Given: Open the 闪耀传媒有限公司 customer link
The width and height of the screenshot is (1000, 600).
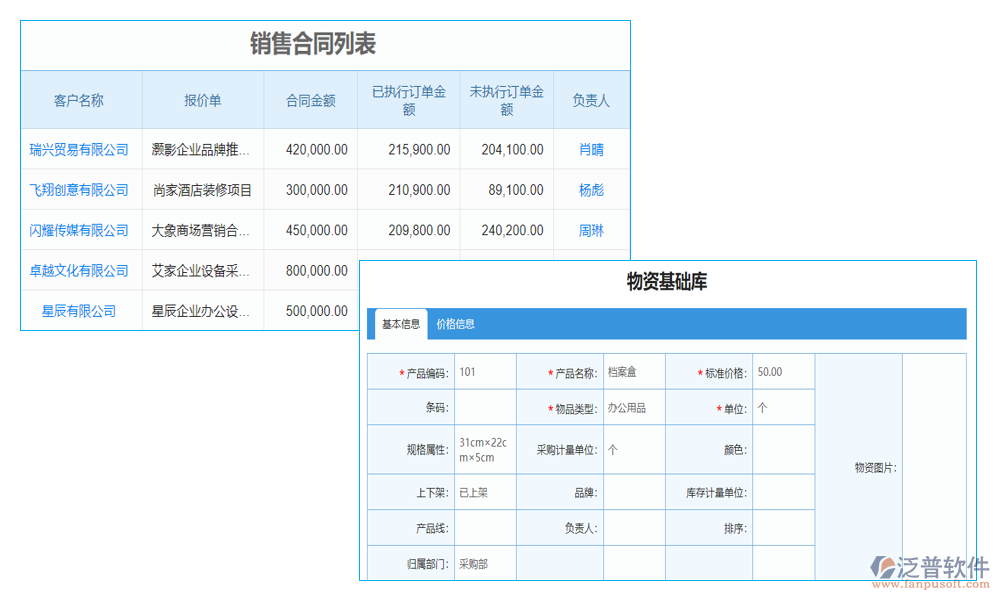Looking at the screenshot, I should click(79, 230).
